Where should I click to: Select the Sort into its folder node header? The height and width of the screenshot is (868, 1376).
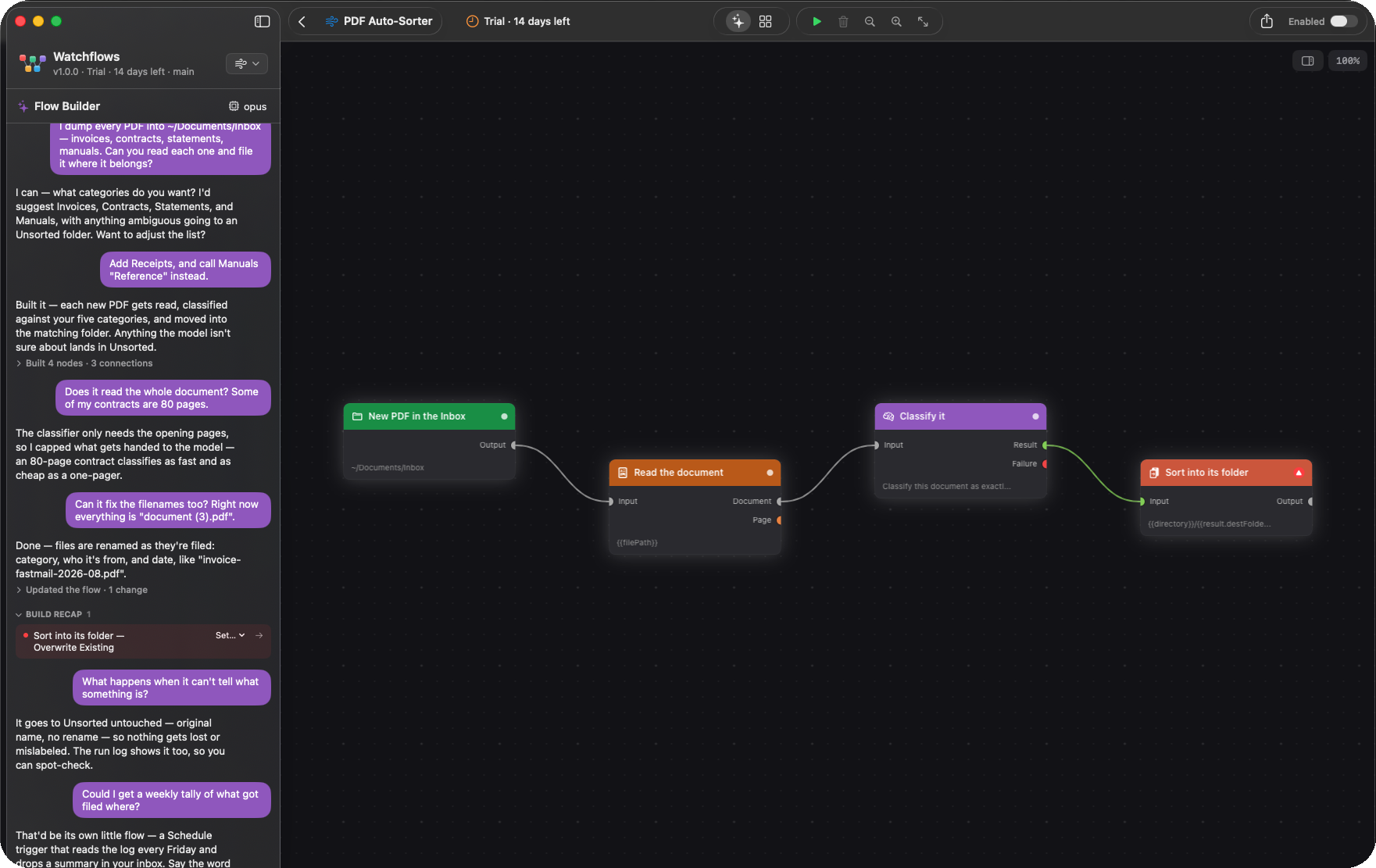click(1226, 473)
